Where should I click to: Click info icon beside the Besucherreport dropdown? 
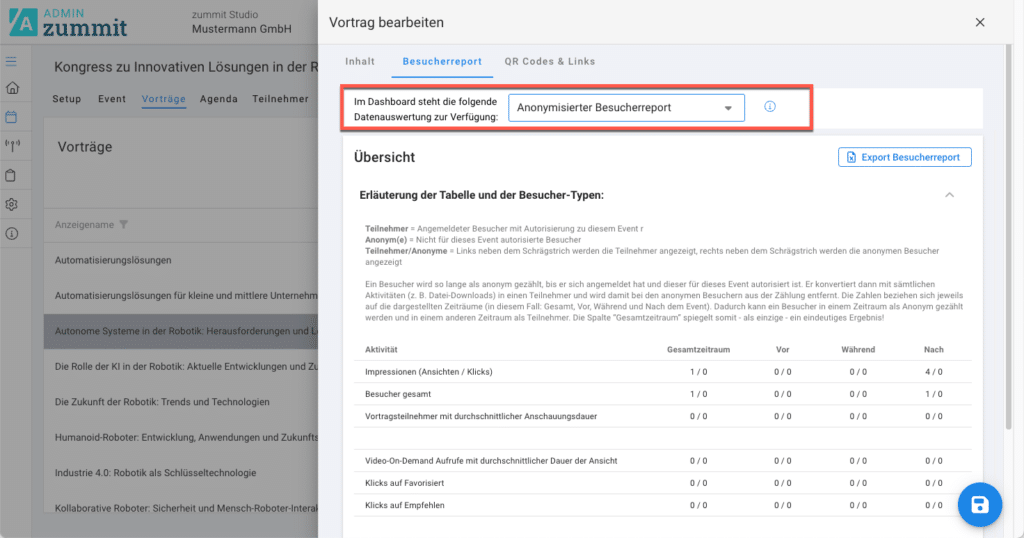[770, 107]
